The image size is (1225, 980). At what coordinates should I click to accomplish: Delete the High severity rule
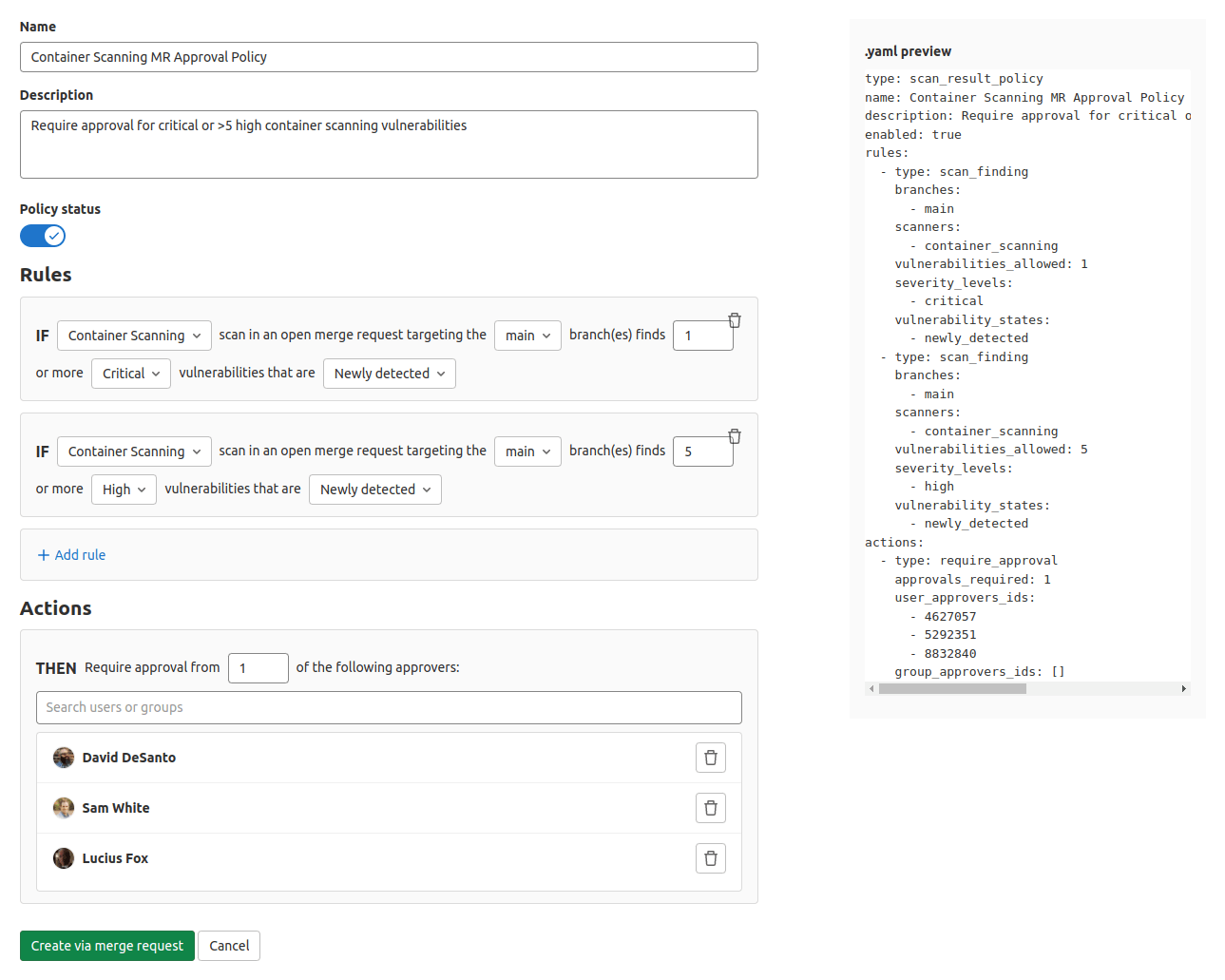pos(734,436)
